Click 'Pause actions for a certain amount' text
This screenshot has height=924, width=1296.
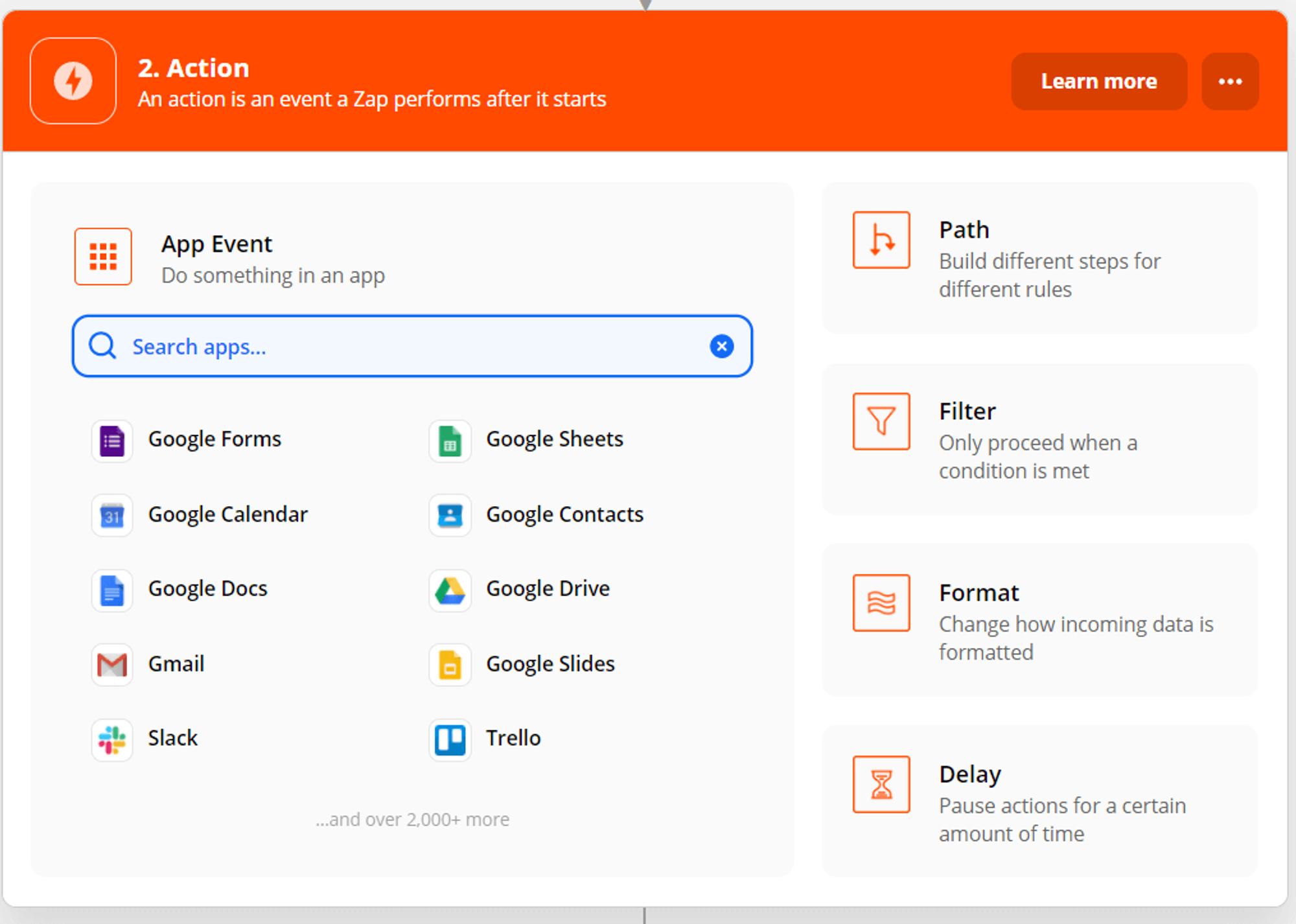pos(1063,820)
